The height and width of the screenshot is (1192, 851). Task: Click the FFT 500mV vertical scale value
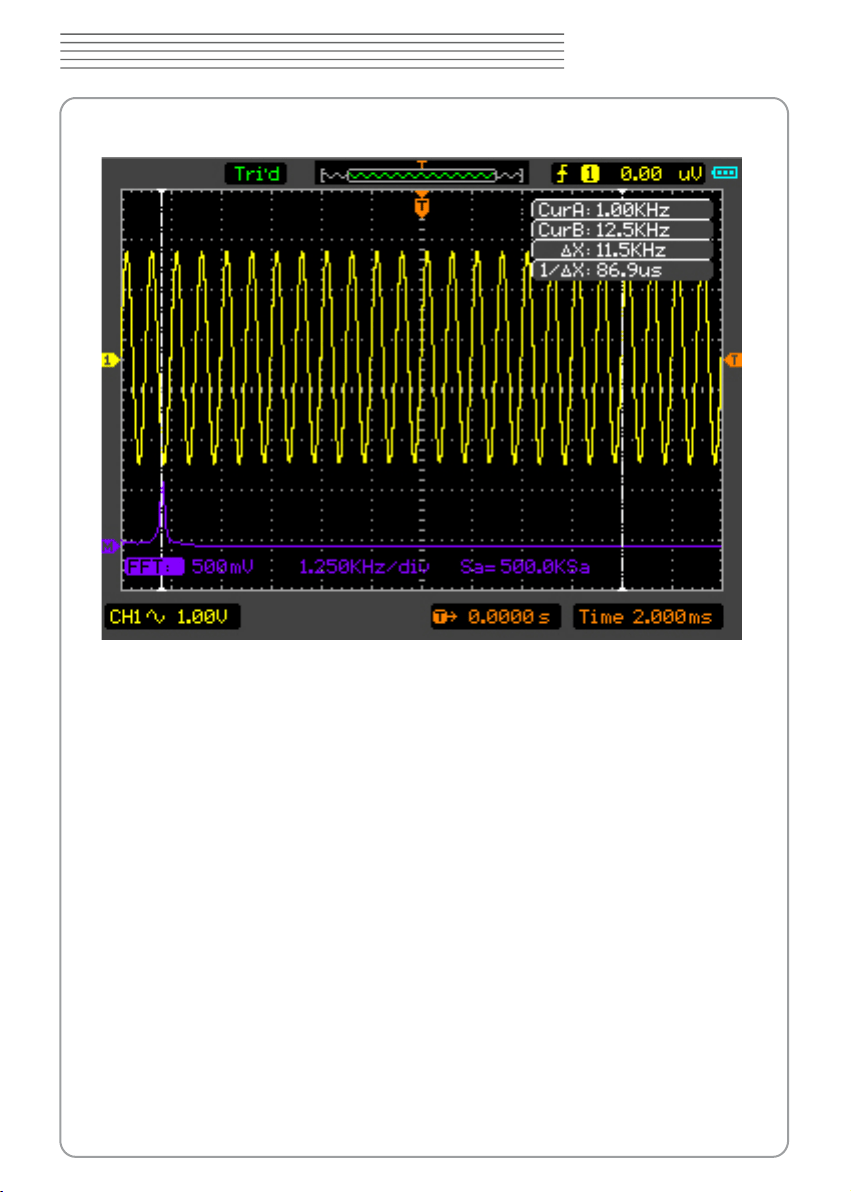[223, 566]
